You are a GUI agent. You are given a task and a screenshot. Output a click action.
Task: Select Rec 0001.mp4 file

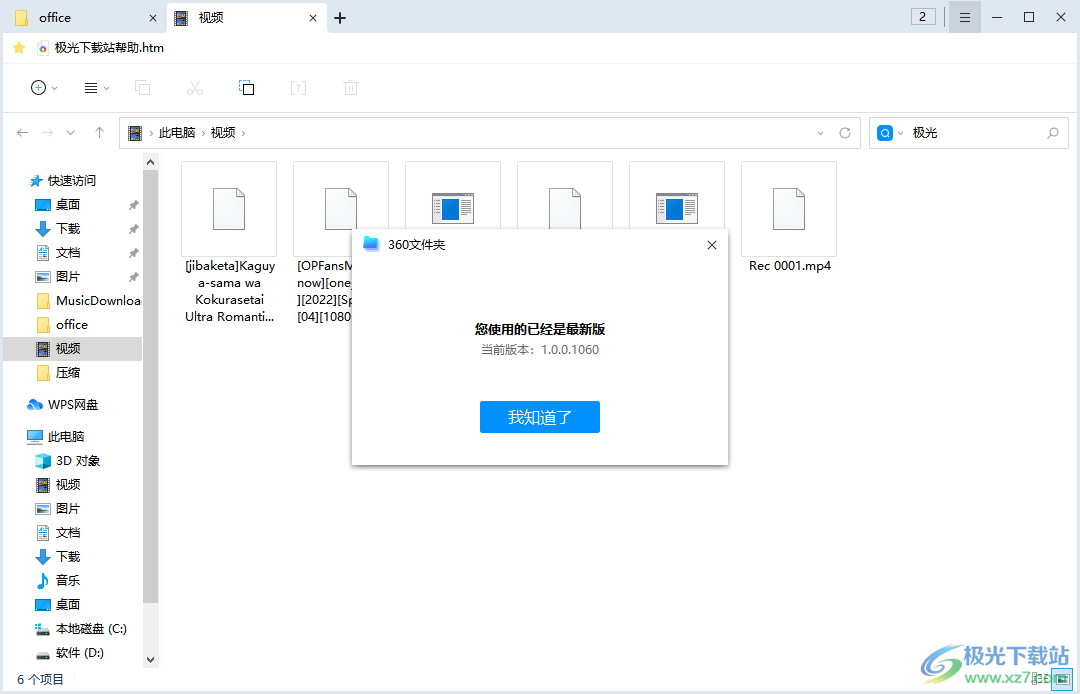[789, 218]
